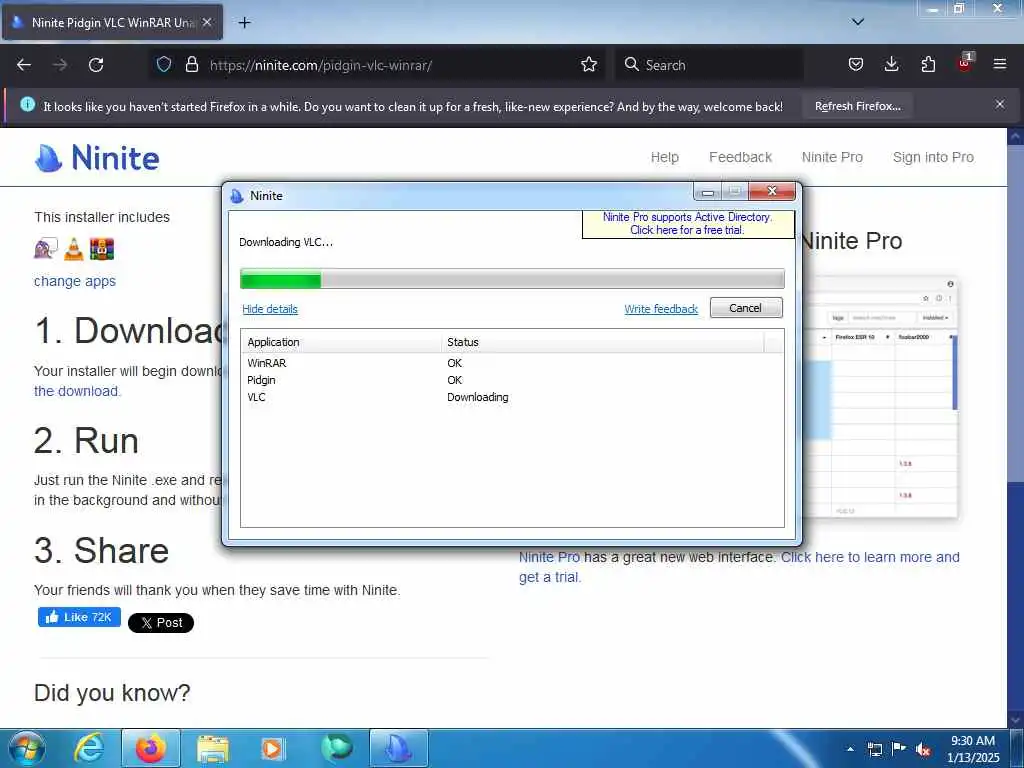Sort by the Application column header

coord(341,342)
